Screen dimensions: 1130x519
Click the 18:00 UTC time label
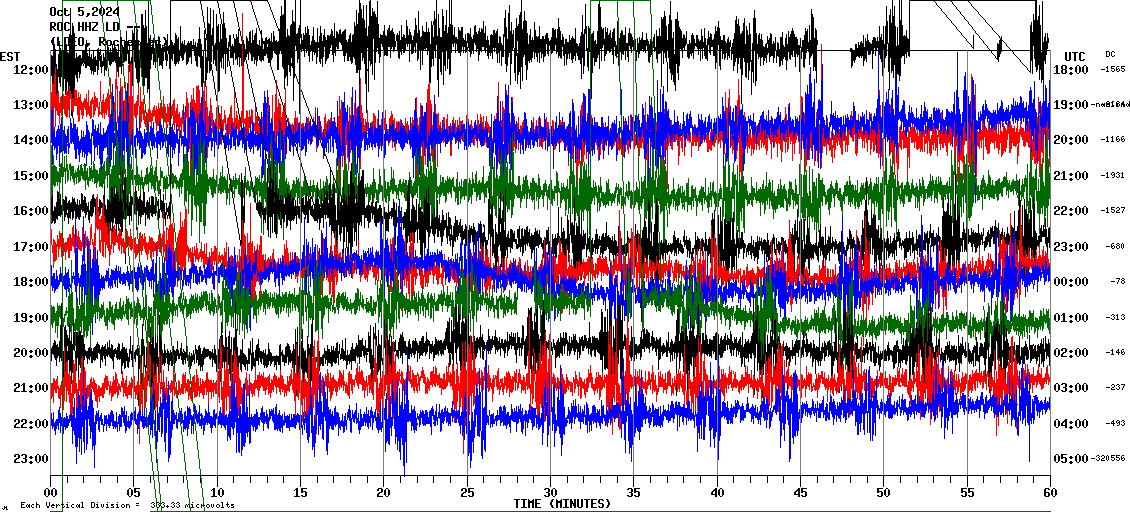[1071, 69]
